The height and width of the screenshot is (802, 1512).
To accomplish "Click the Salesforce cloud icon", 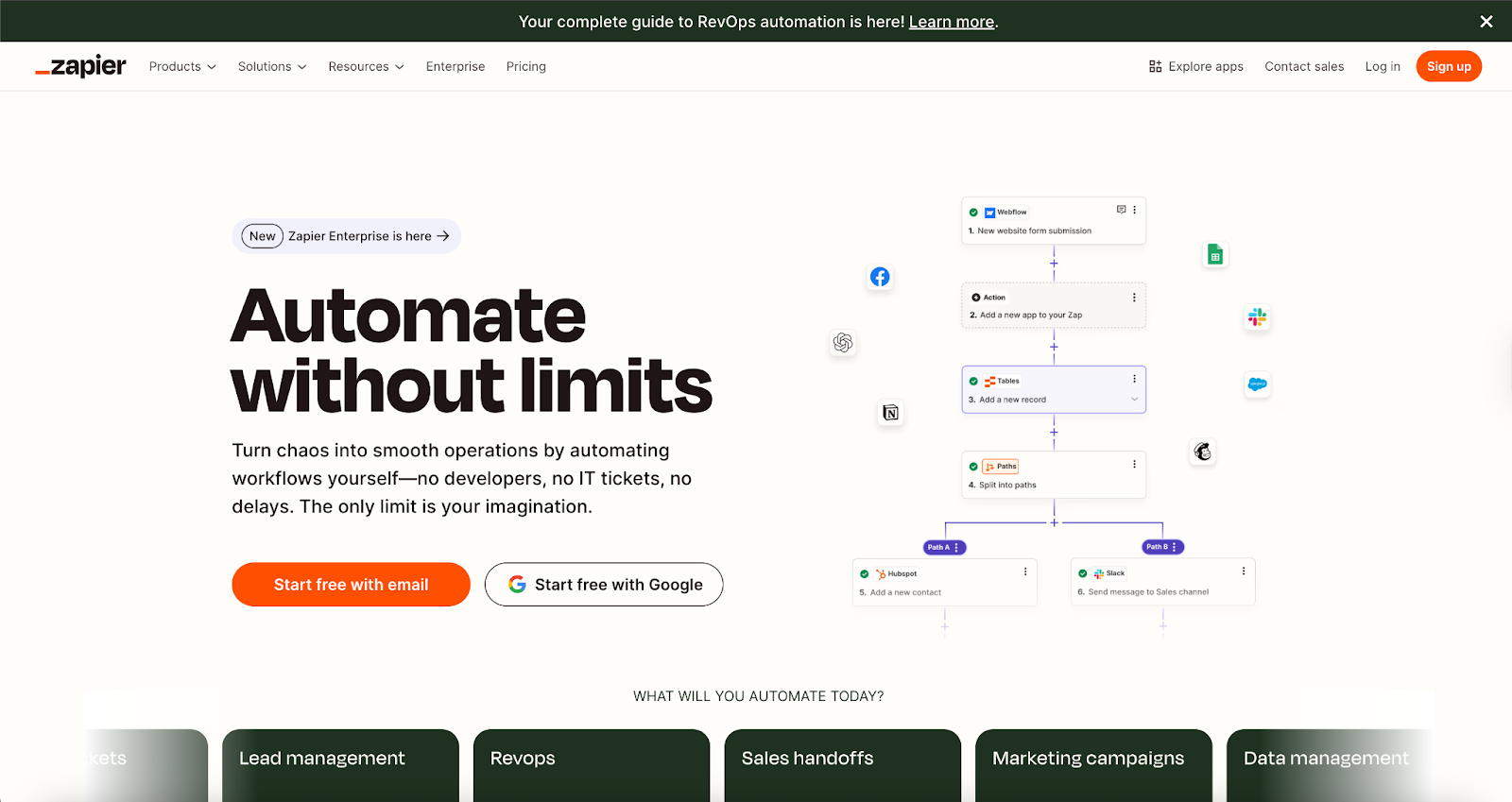I will pyautogui.click(x=1257, y=384).
